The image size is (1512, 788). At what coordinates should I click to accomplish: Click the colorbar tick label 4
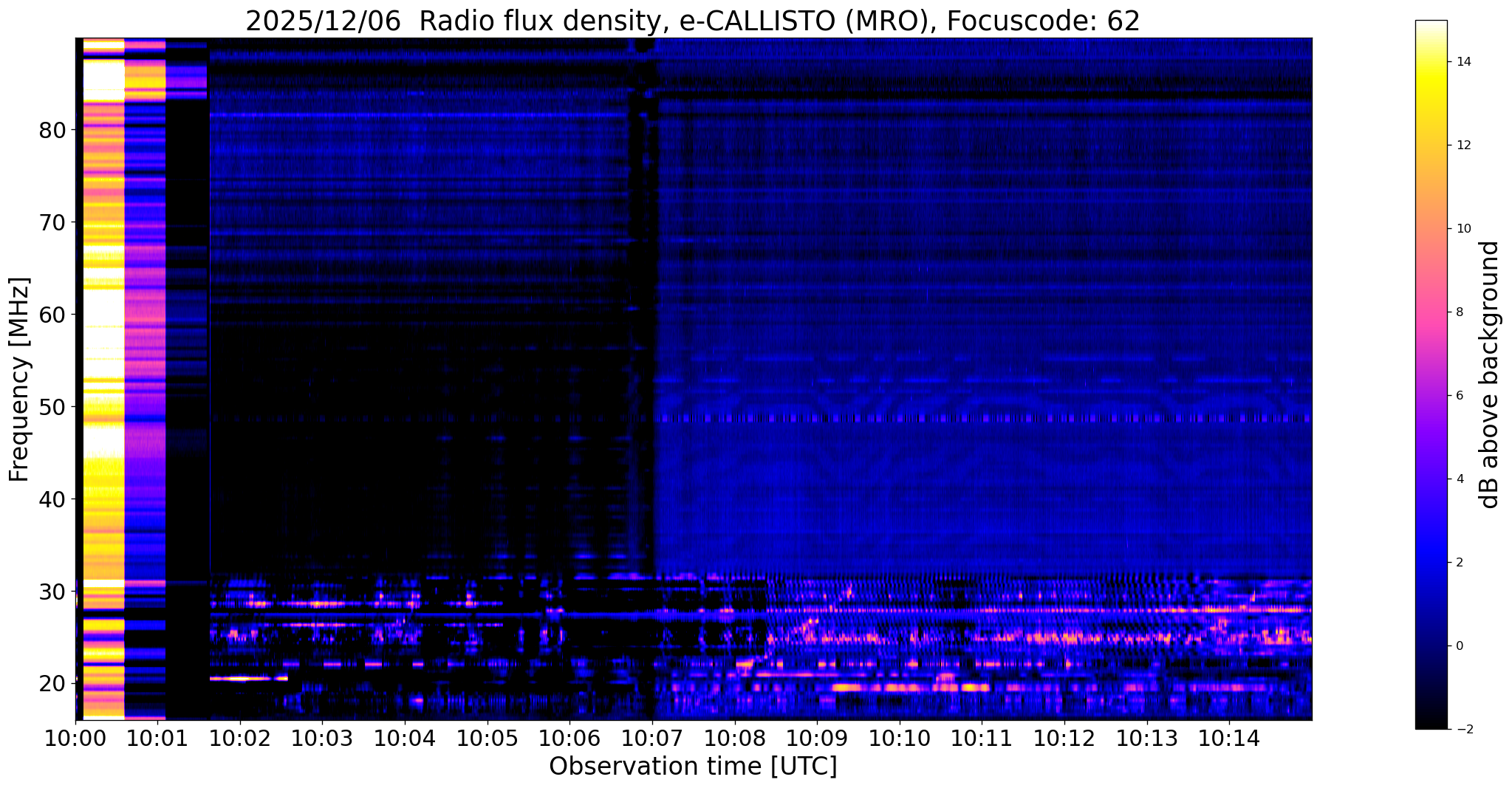1460,479
